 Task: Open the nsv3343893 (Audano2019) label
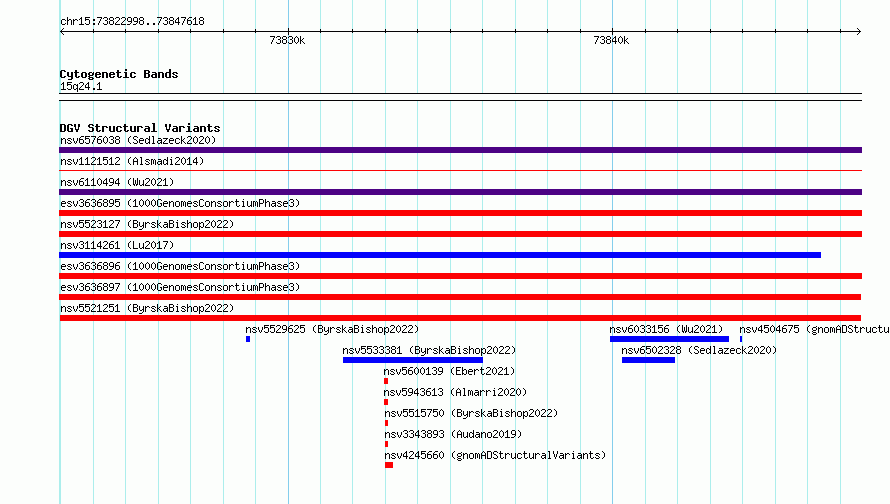click(453, 434)
